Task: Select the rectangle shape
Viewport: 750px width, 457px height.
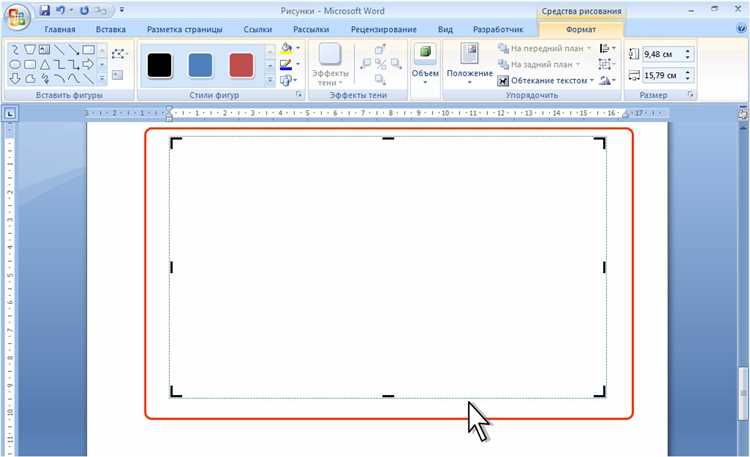Action: 88,50
